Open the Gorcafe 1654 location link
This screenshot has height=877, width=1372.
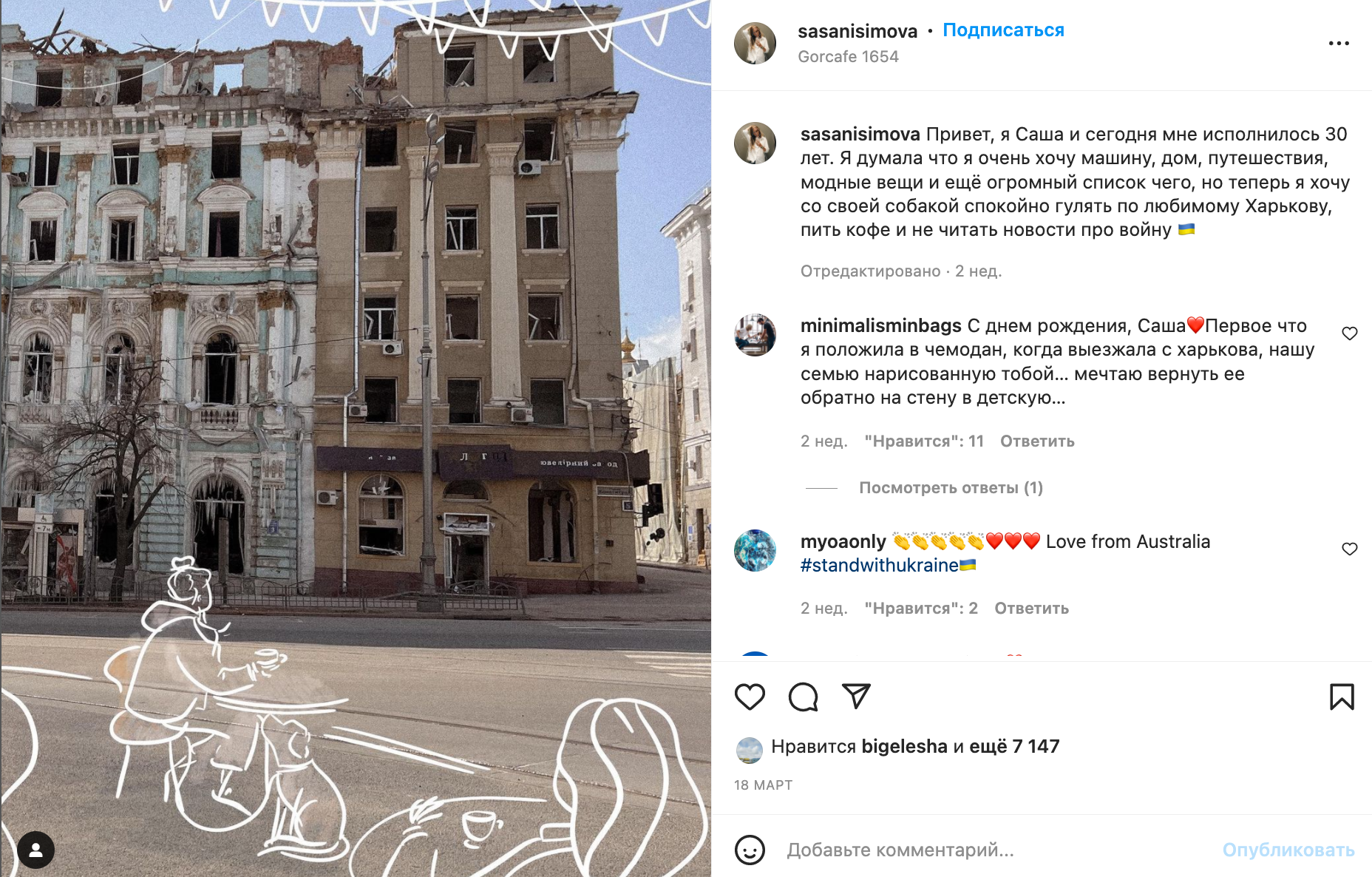(x=848, y=57)
